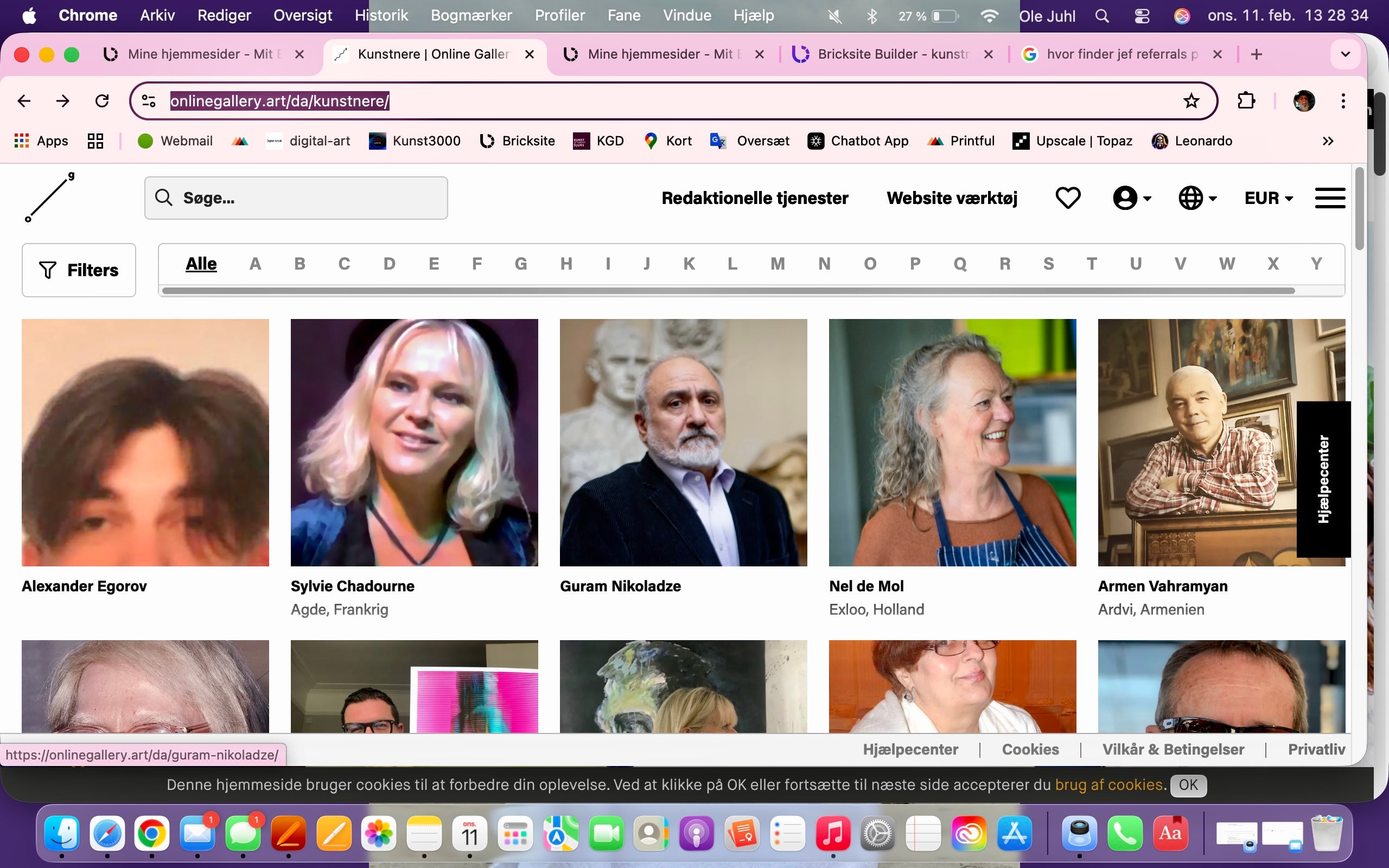
Task: Accept cookies with OK button
Action: [x=1188, y=785]
